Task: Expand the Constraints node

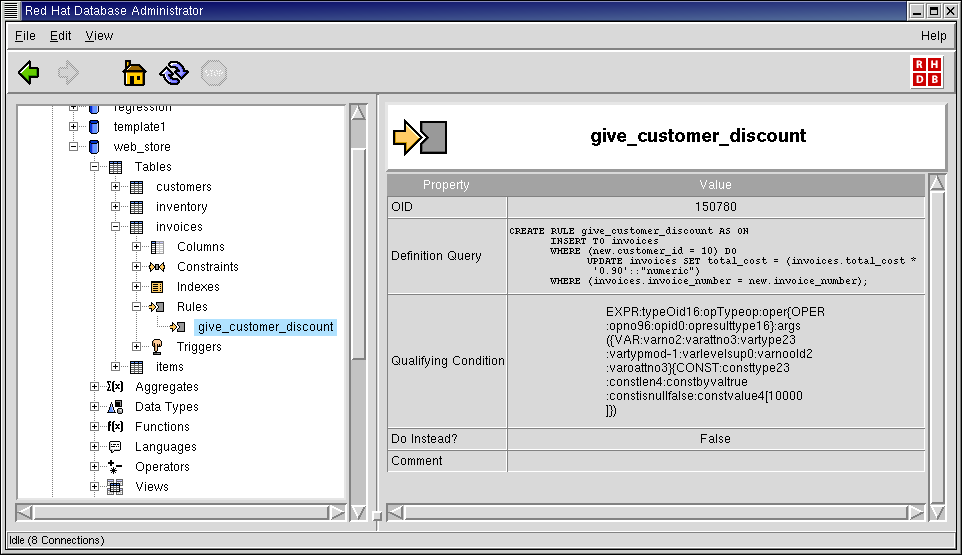Action: 137,267
